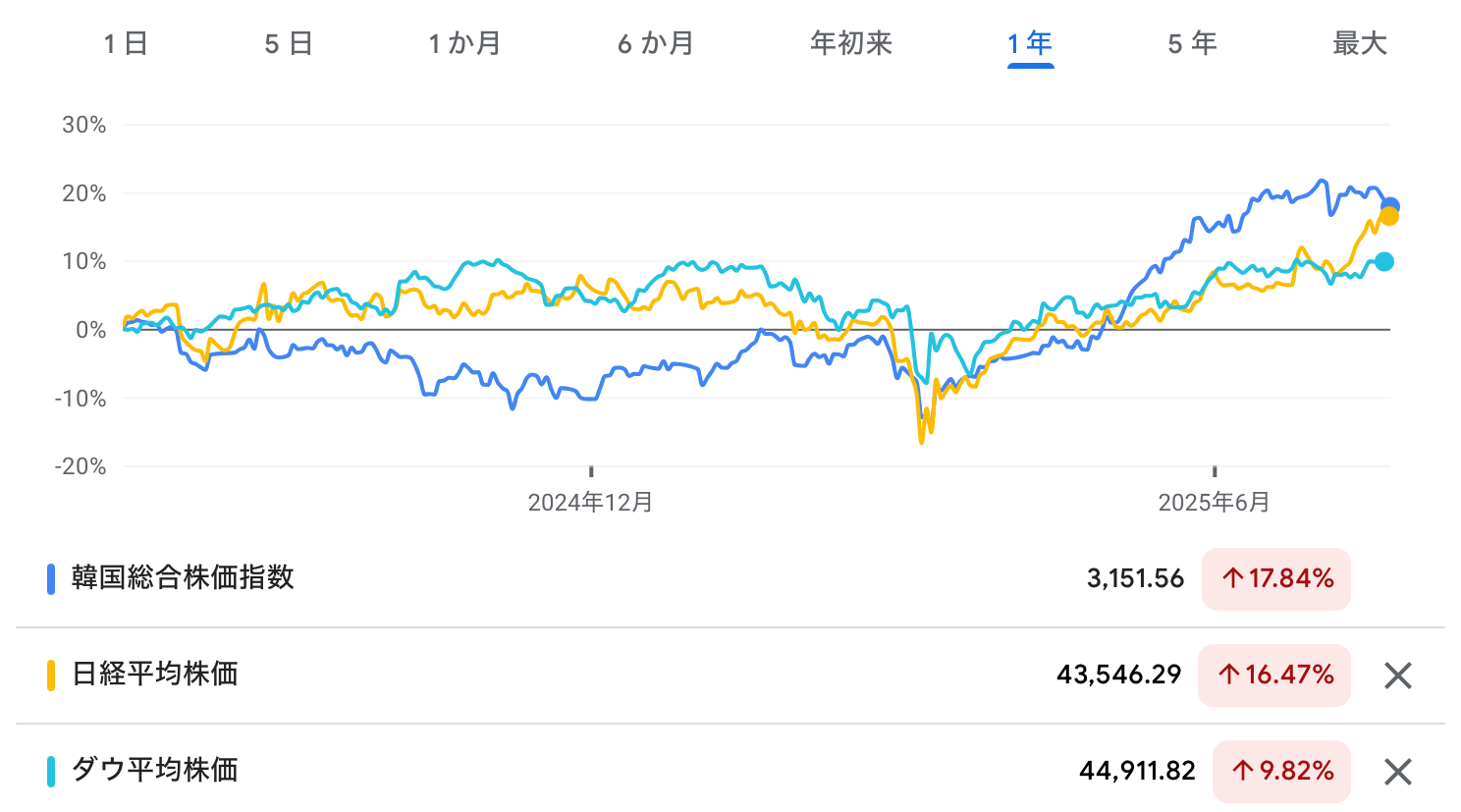Click the 2024年12月 axis marker
Image resolution: width=1461 pixels, height=812 pixels.
590,503
